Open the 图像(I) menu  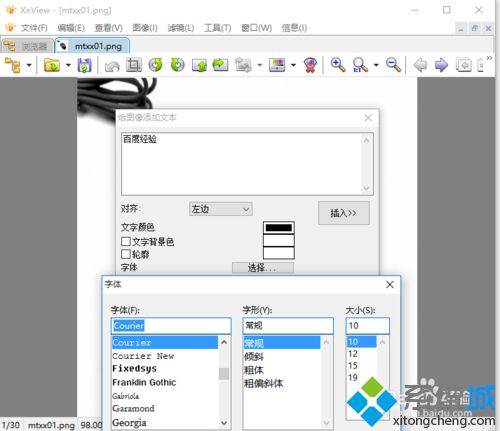[x=145, y=28]
